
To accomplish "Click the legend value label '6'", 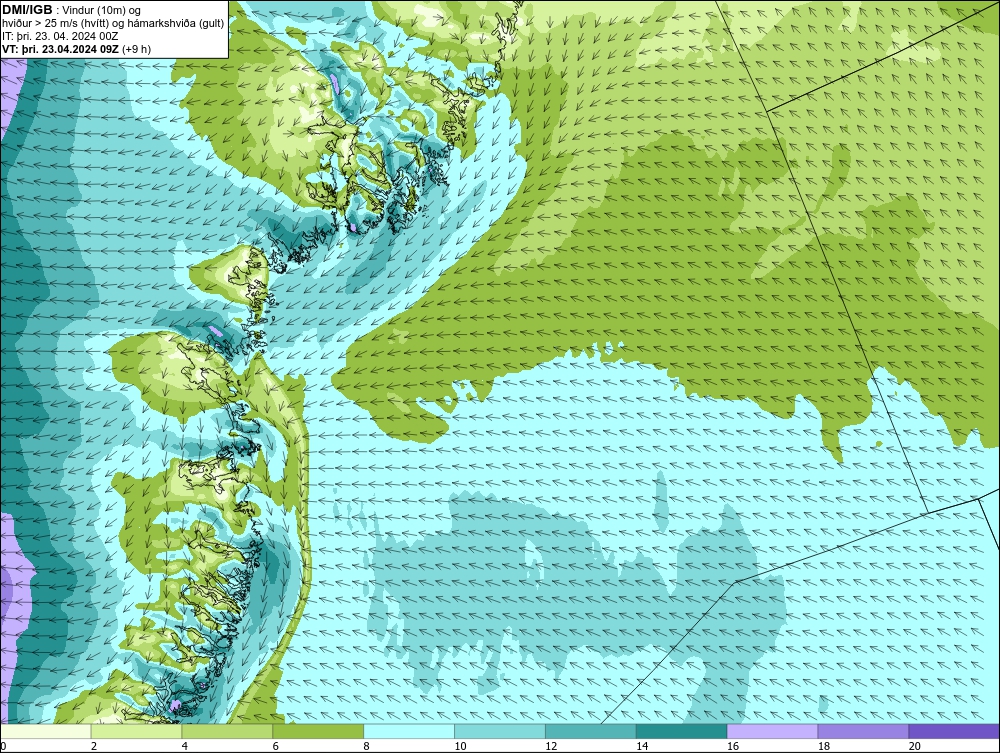I will [276, 746].
